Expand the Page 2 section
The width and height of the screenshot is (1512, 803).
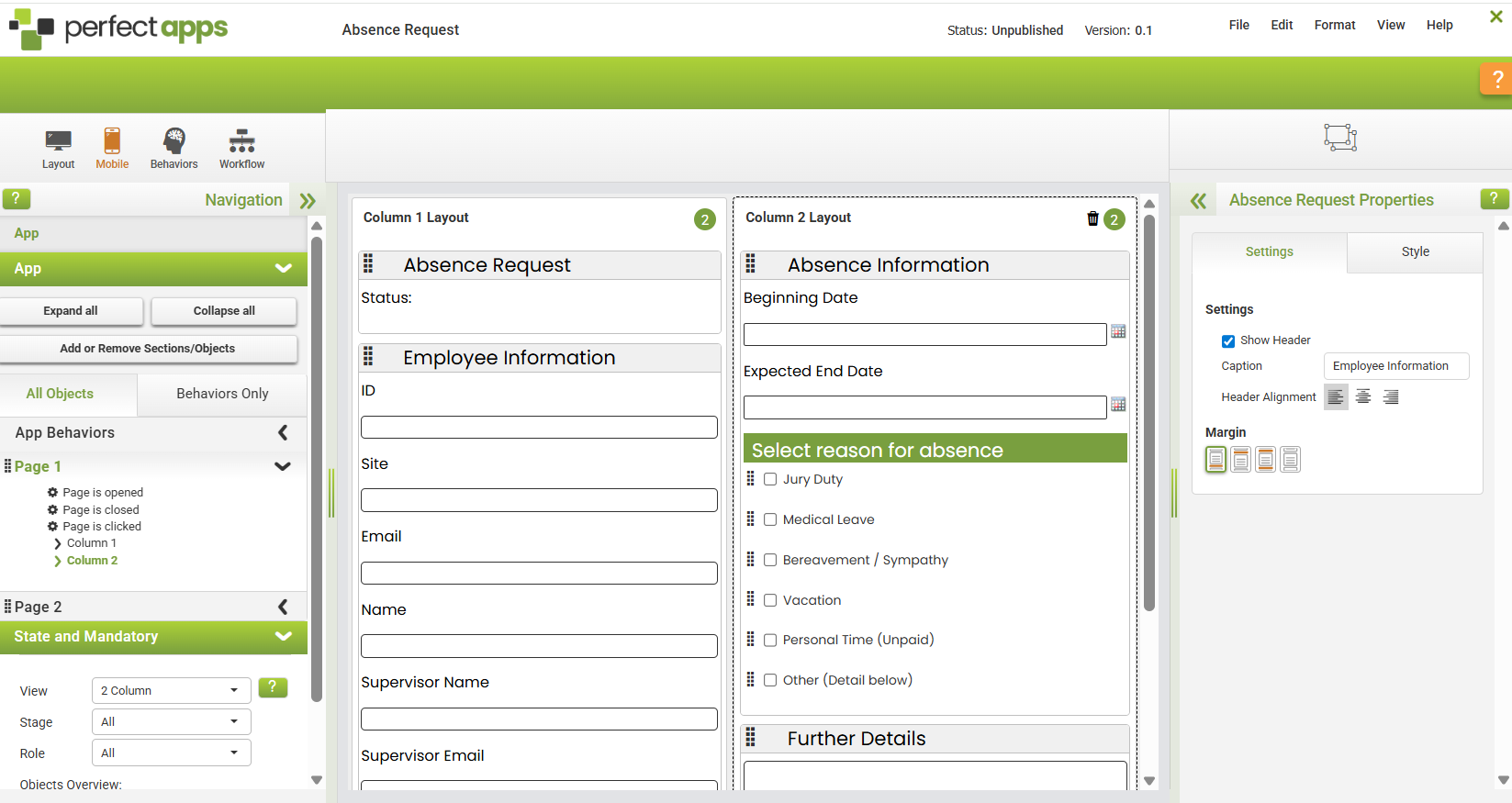click(283, 607)
